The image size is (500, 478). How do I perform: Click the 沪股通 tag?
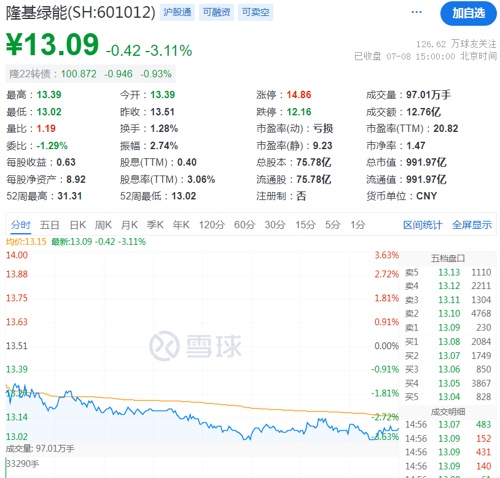(177, 12)
